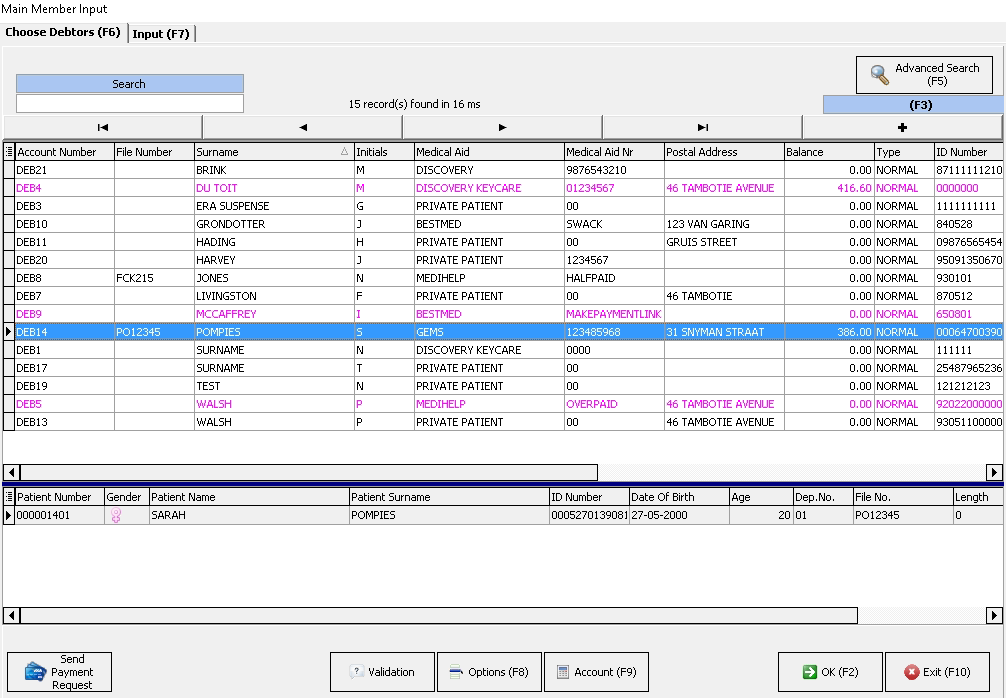The image size is (1006, 698).
Task: Click into the Search text field
Action: (130, 104)
